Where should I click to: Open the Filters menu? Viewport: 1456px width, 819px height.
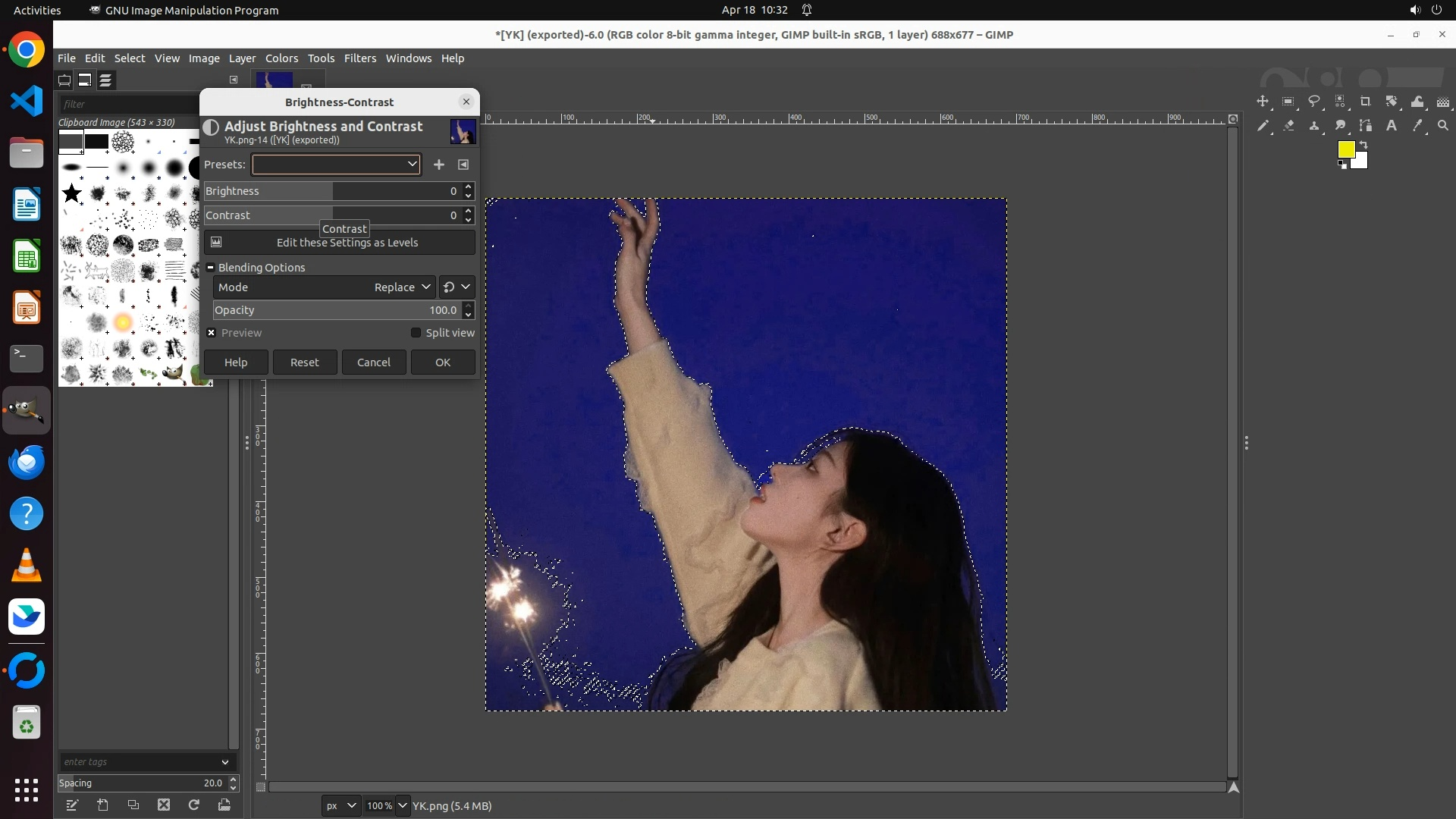[359, 58]
